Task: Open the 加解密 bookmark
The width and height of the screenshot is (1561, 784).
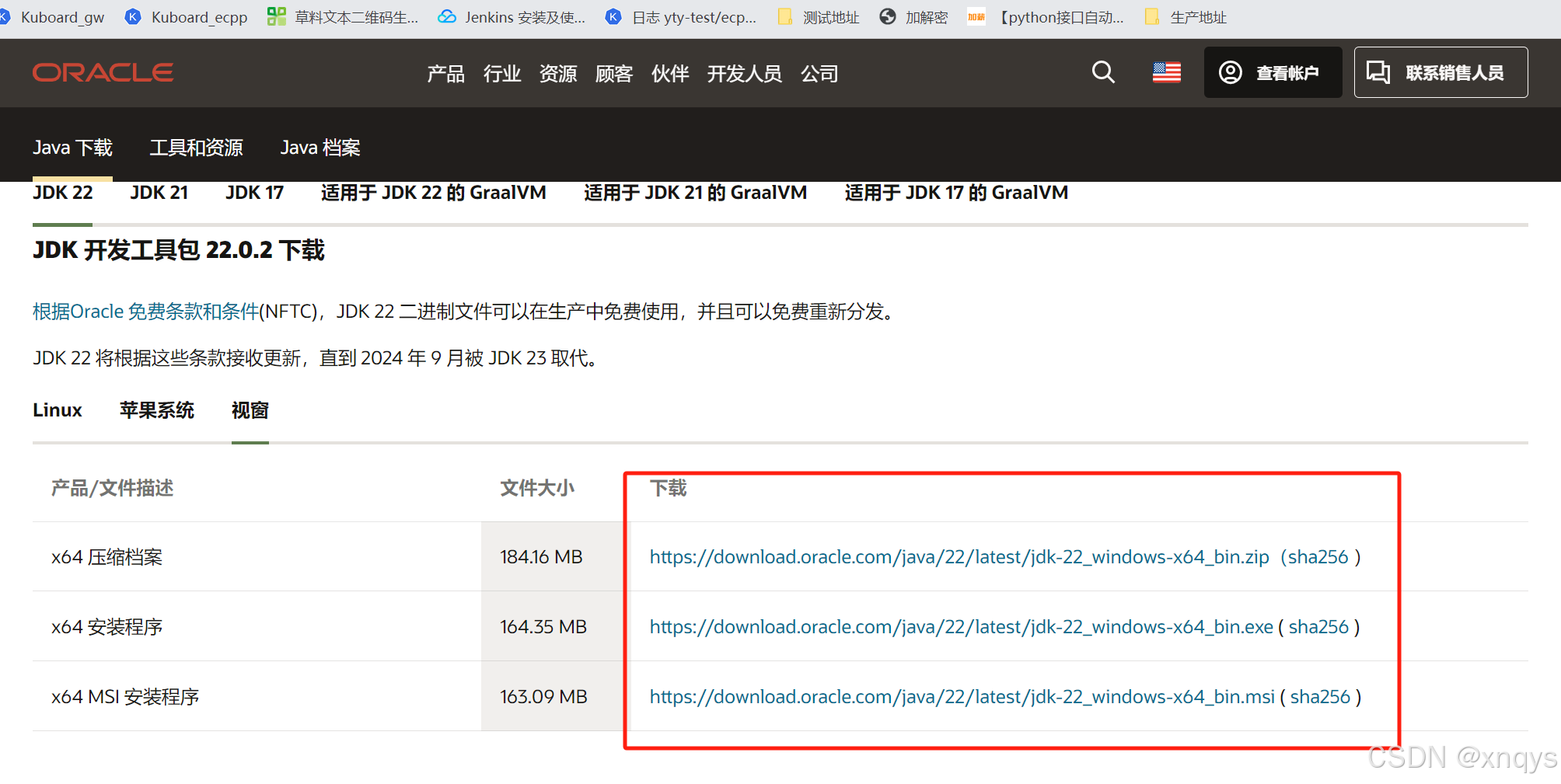Action: point(913,17)
